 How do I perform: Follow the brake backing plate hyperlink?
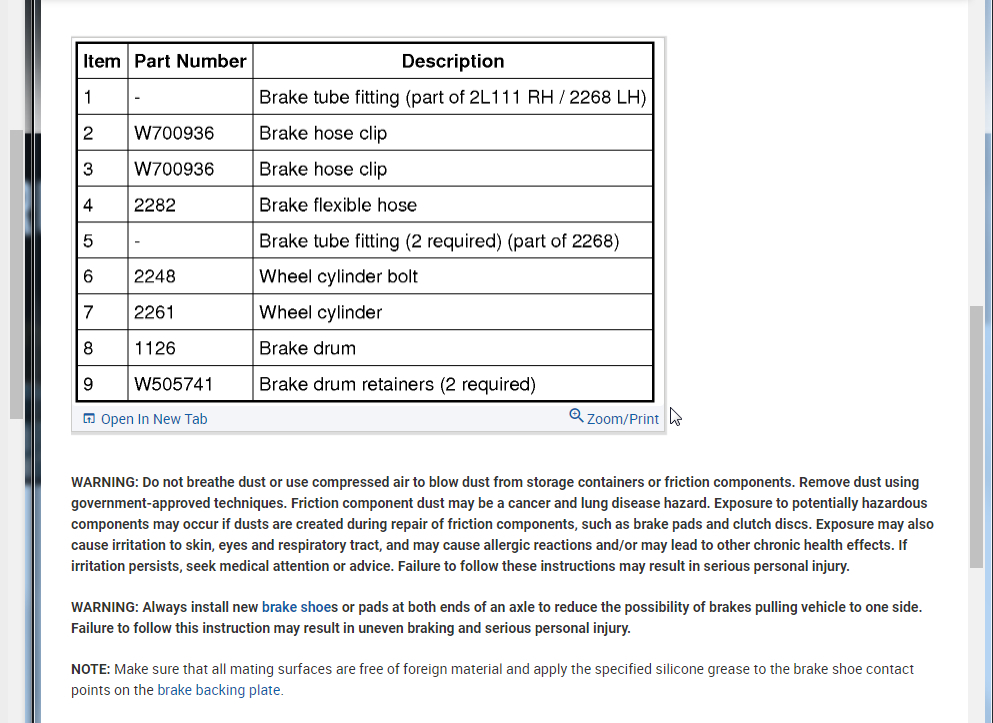218,690
